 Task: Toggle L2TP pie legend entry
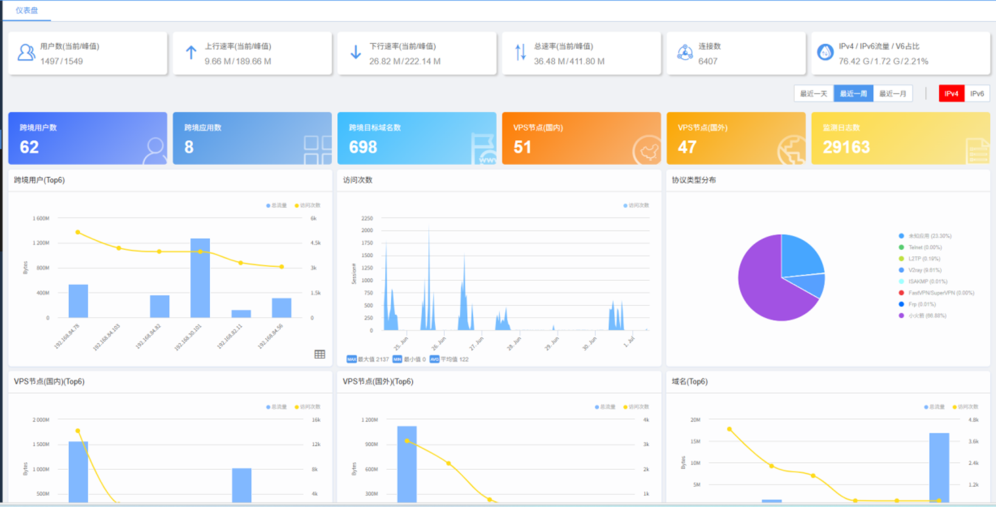tap(920, 259)
